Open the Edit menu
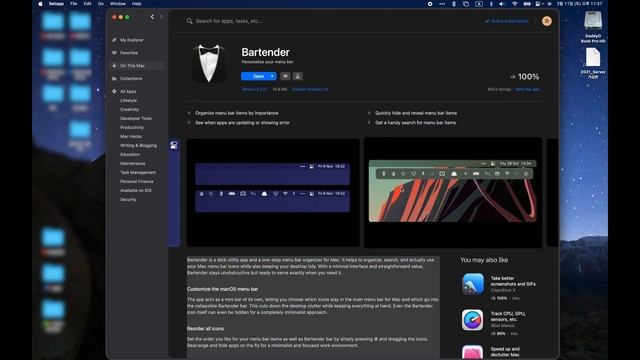Screen dimensions: 640x360 pyautogui.click(x=87, y=4)
